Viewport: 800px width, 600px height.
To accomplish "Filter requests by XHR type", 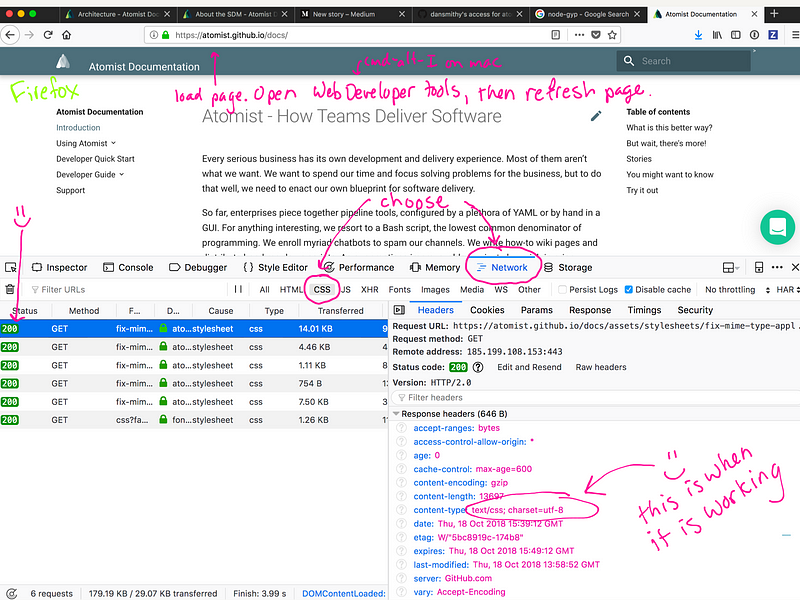I will 369,289.
